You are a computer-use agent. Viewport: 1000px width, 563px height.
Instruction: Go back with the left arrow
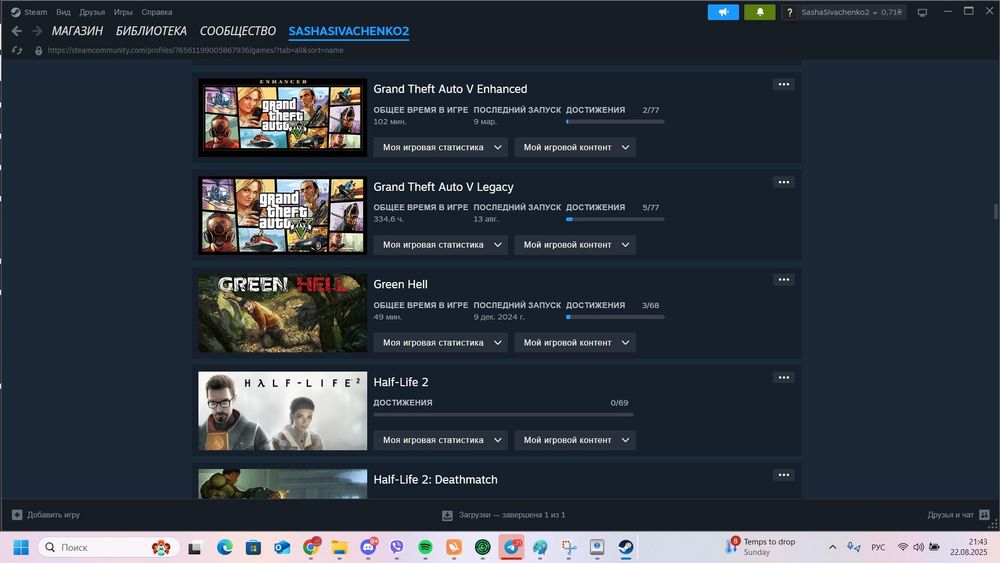point(17,31)
